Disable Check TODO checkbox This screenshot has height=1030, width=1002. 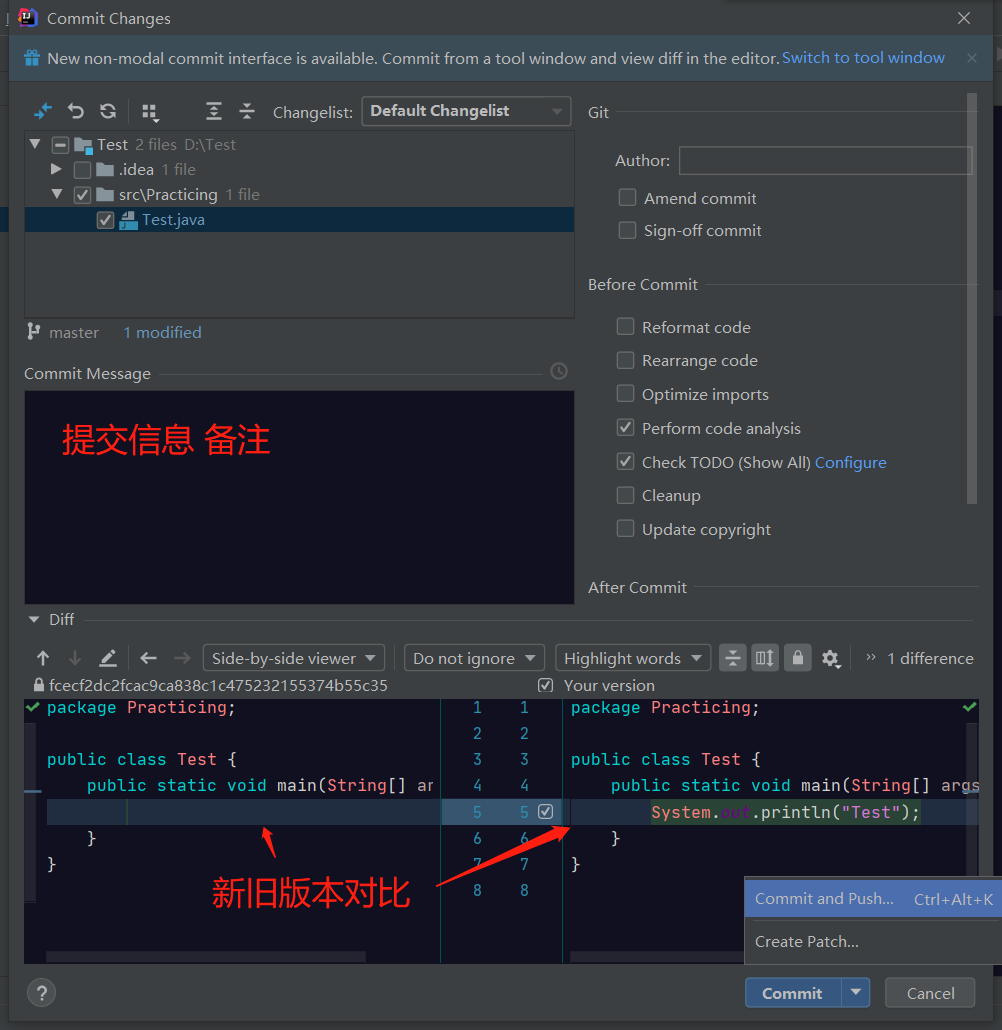626,462
